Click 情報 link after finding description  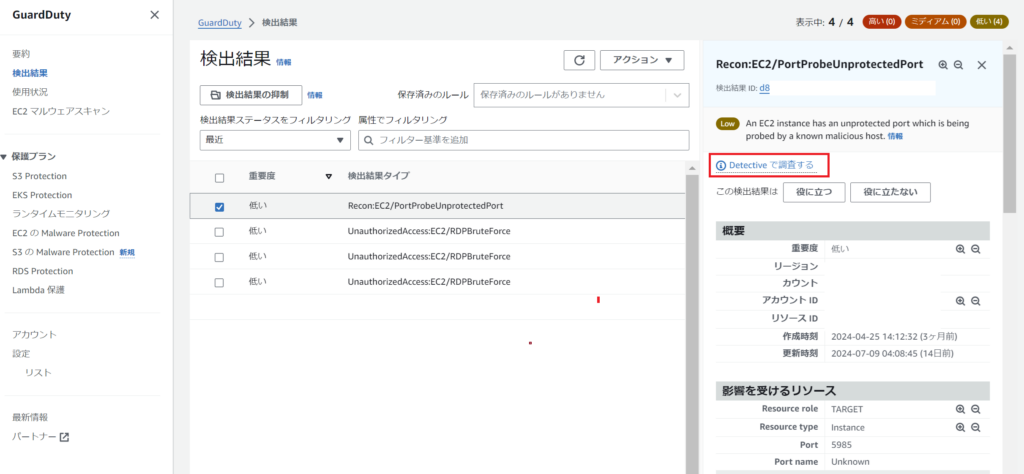895,136
